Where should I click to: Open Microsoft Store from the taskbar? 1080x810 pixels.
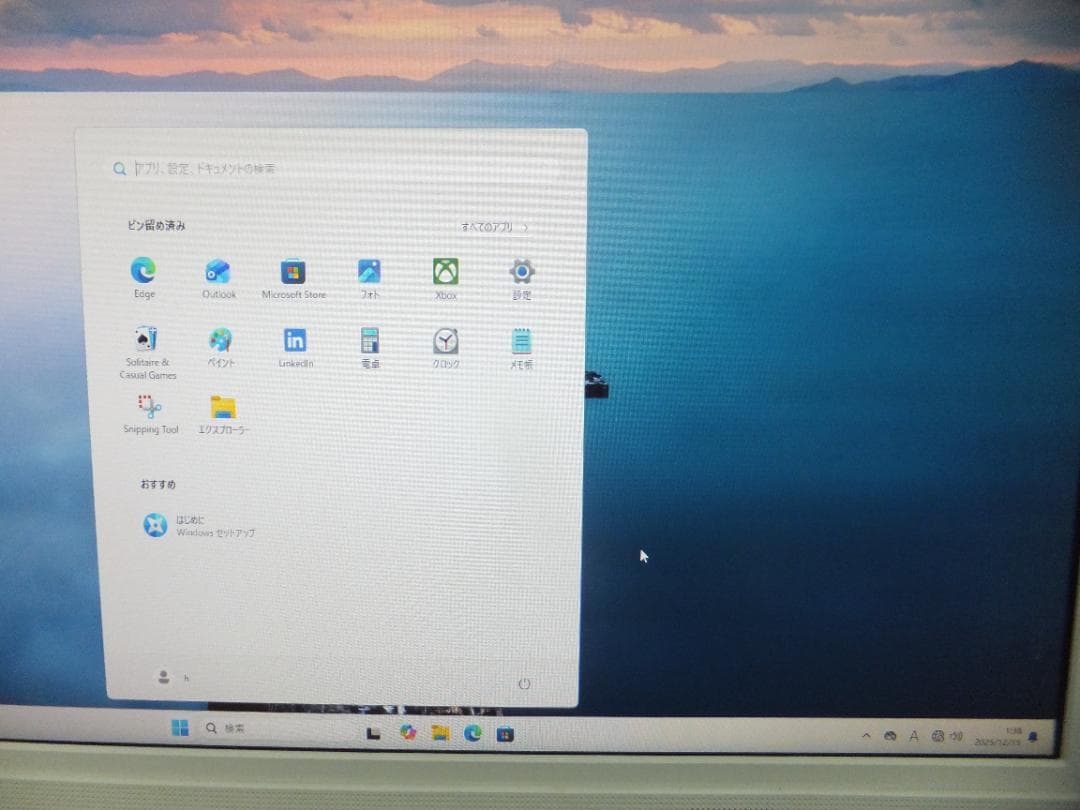[x=506, y=733]
